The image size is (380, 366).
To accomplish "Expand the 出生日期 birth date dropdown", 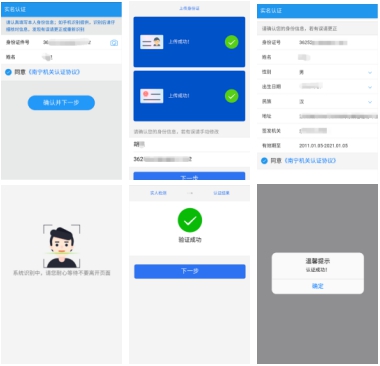I will pyautogui.click(x=370, y=87).
